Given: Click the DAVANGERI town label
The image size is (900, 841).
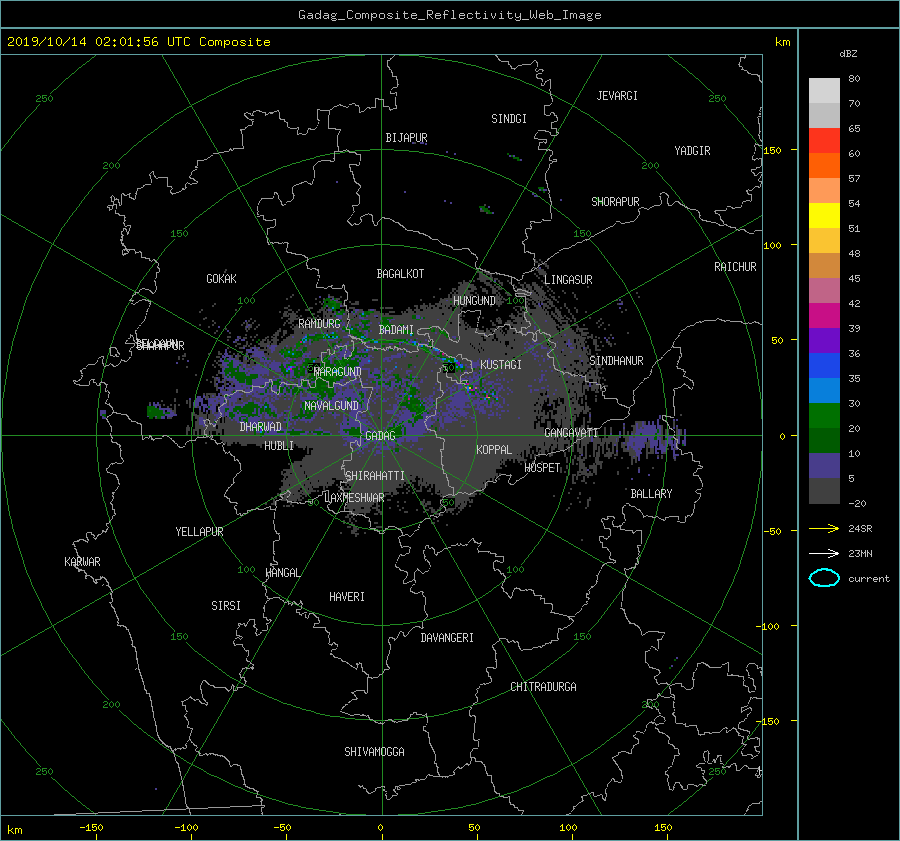Looking at the screenshot, I should (447, 638).
